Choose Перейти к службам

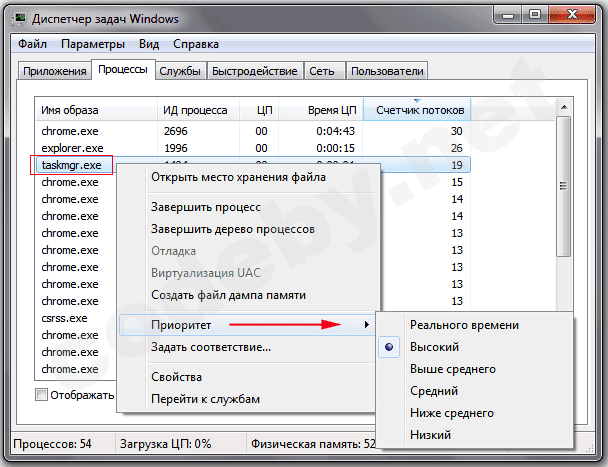coord(248,399)
